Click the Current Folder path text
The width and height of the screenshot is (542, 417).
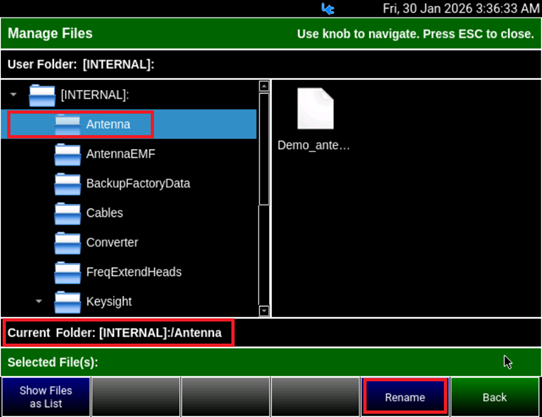click(x=114, y=333)
